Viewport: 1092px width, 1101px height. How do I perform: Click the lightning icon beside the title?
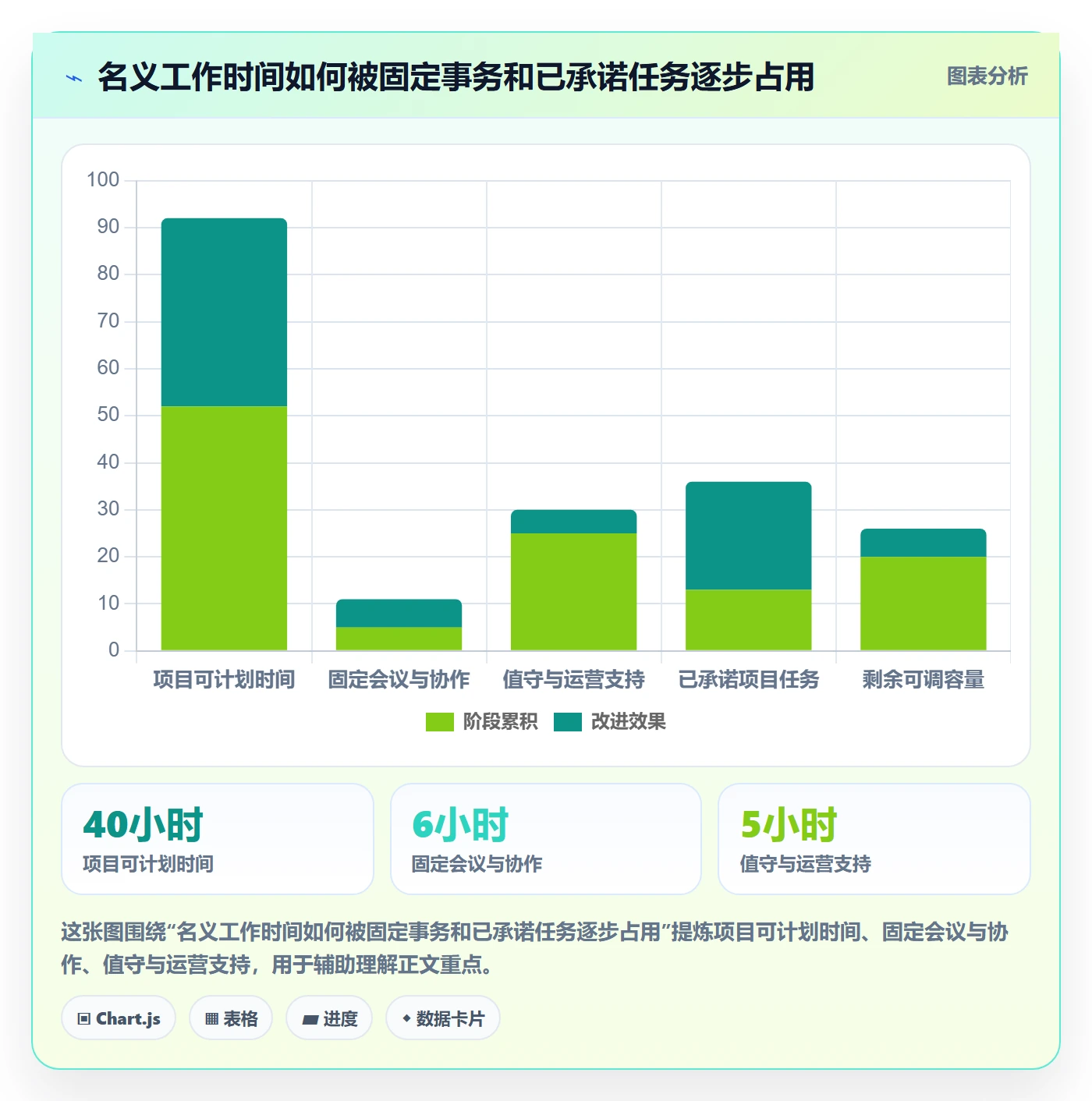(74, 78)
